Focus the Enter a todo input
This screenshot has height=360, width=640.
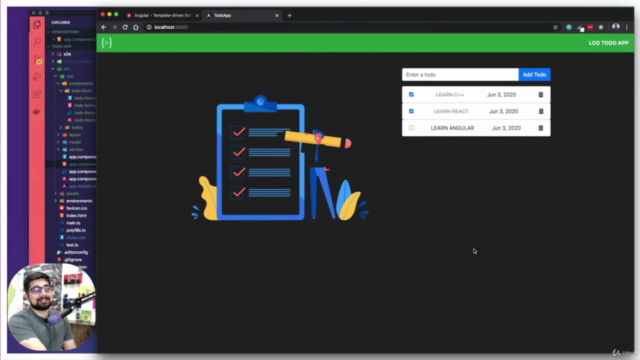460,75
